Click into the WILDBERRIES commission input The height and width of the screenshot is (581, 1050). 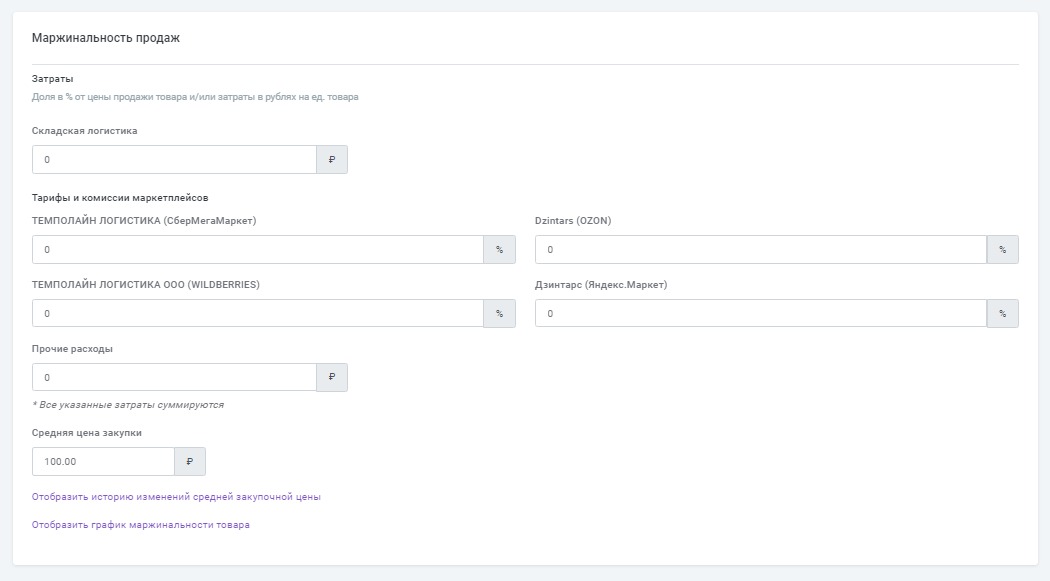[x=258, y=314]
